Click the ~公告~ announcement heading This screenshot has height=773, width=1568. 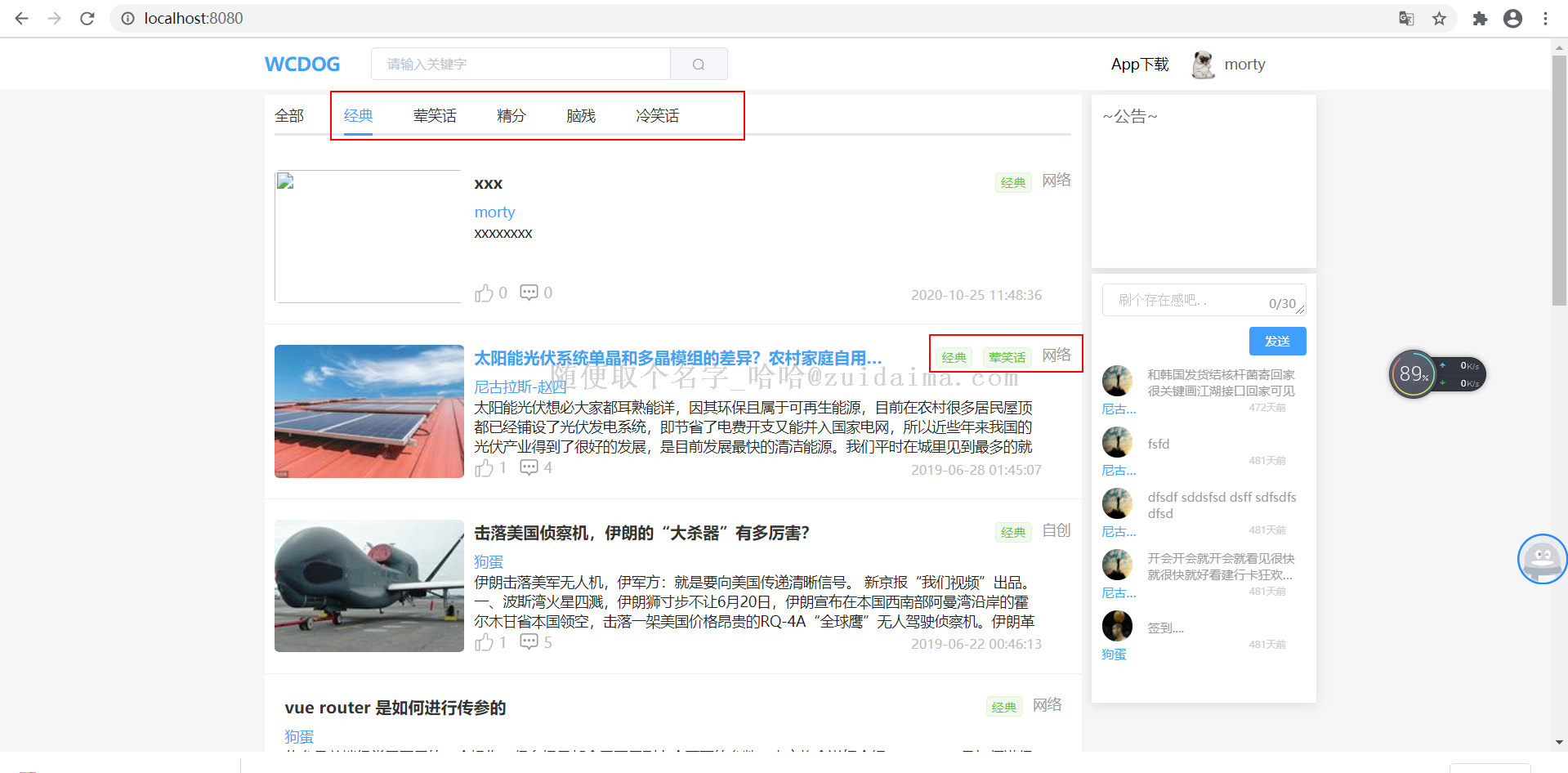pos(1130,116)
